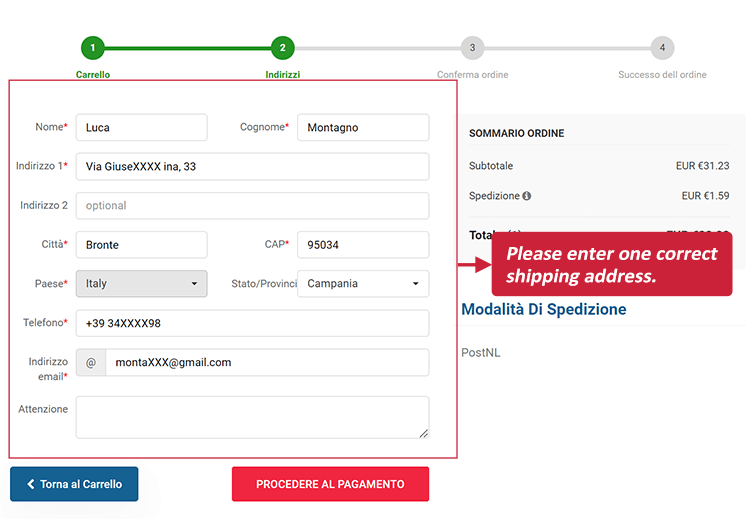The width and height of the screenshot is (750, 519).
Task: Select the Indirizzi step label
Action: (x=282, y=75)
